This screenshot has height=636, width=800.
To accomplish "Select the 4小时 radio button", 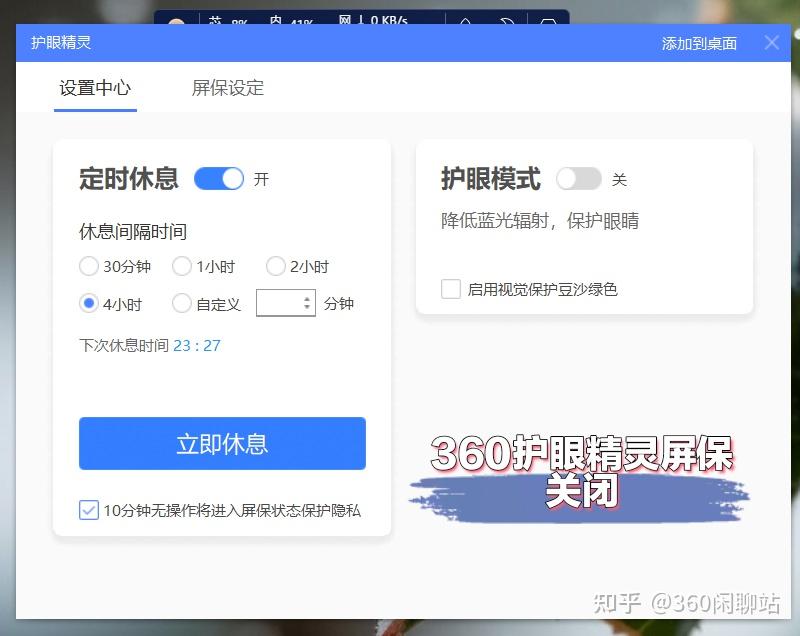I will 89,303.
